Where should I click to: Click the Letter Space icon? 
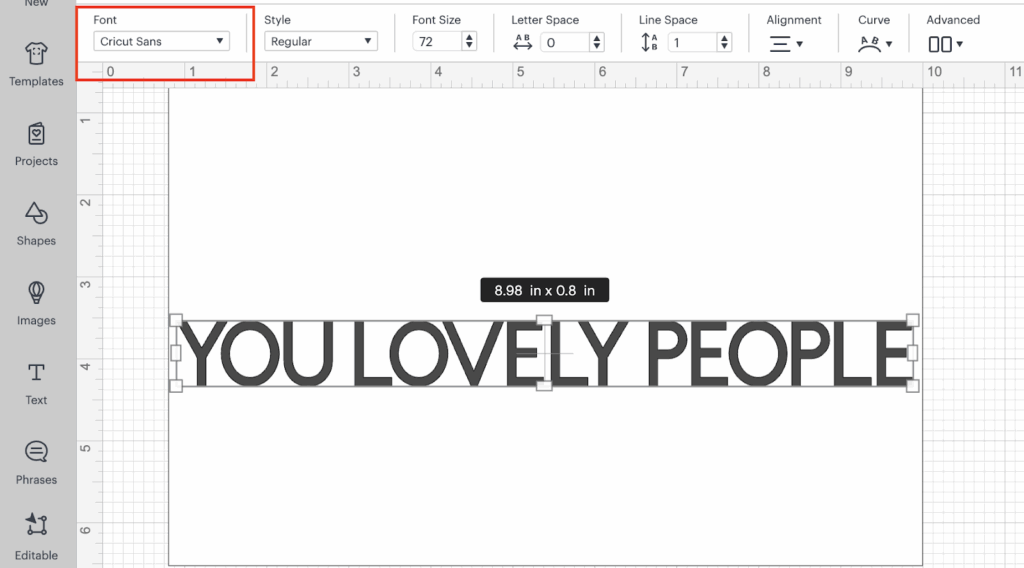(522, 42)
